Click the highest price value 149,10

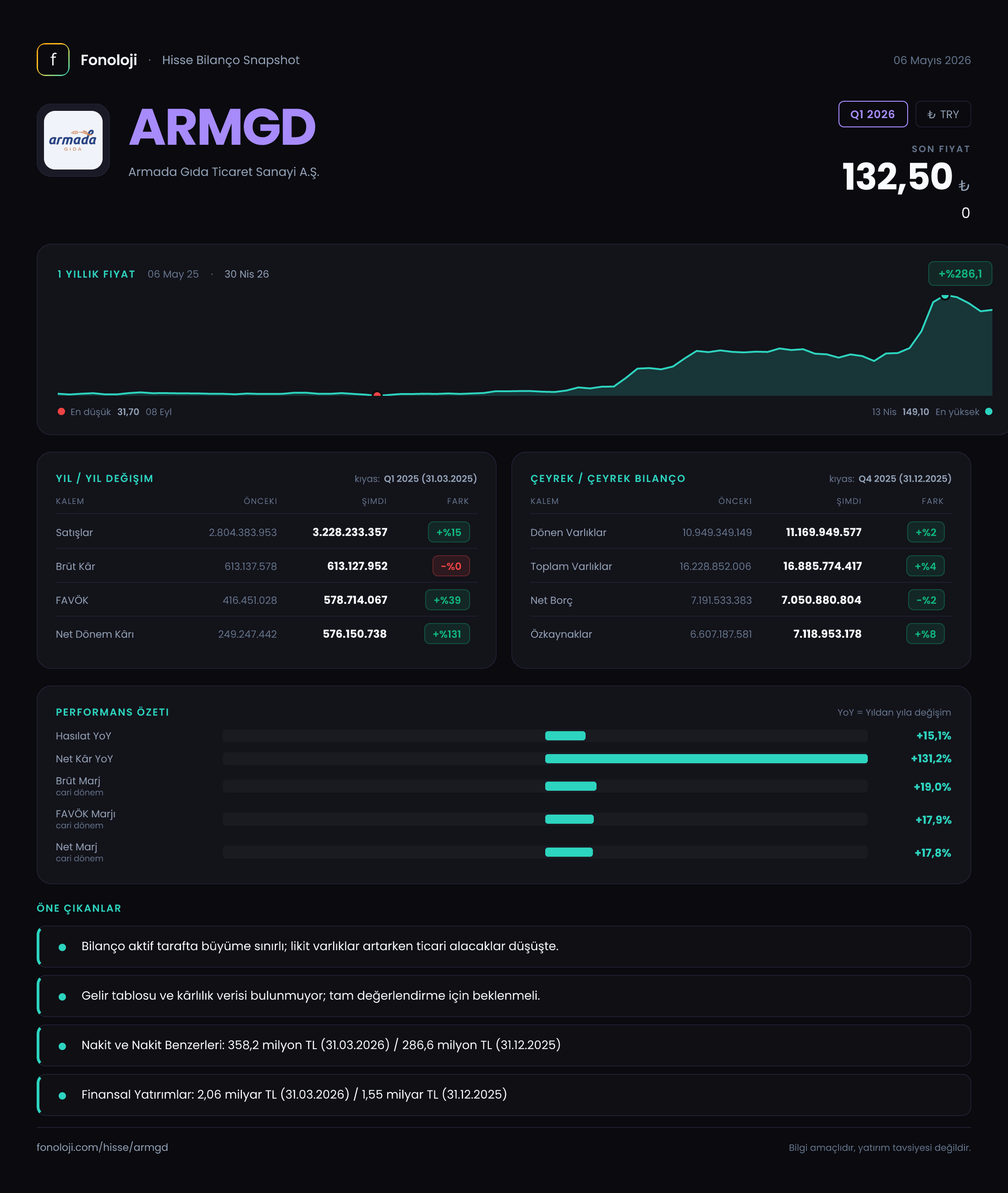click(x=915, y=412)
